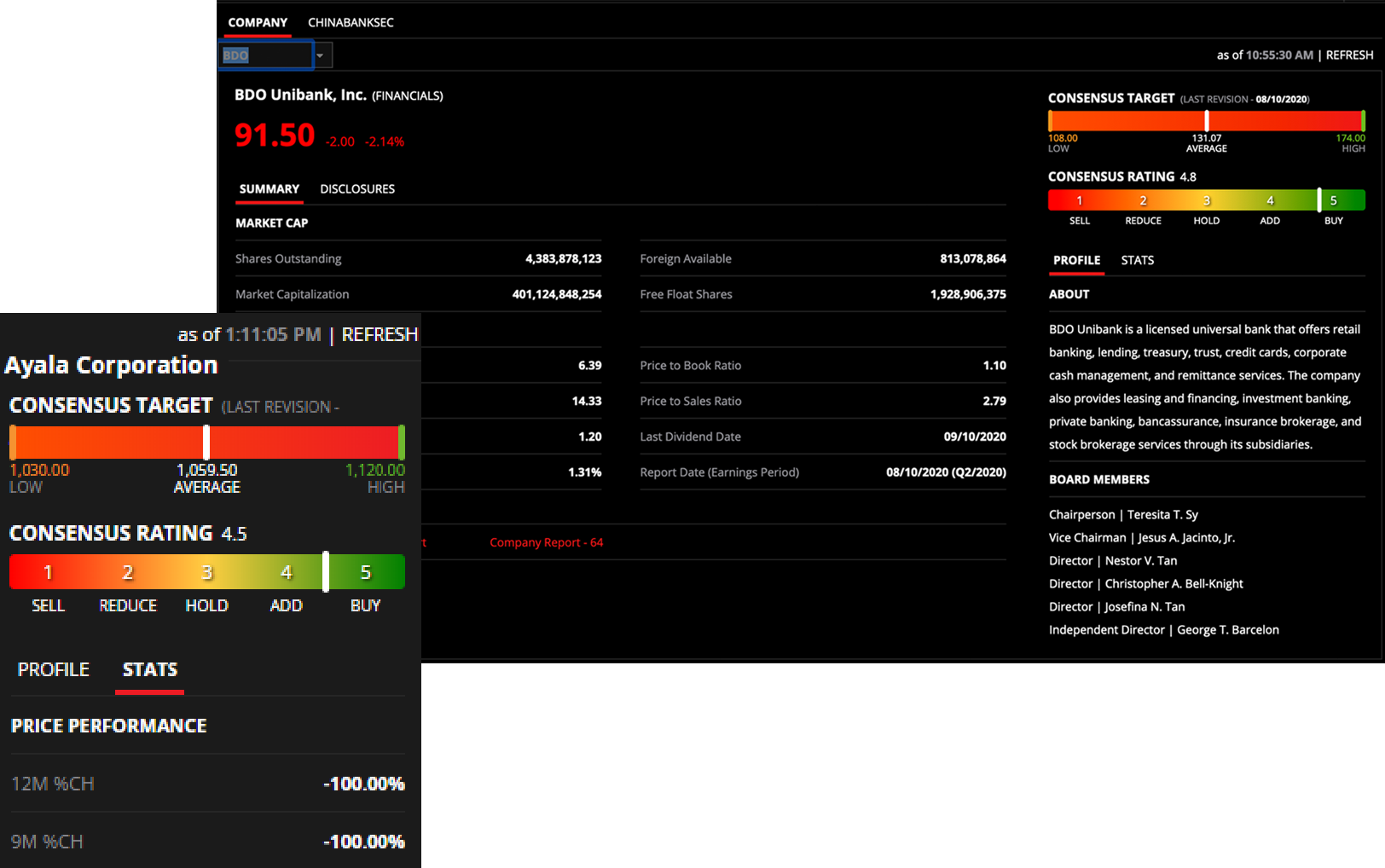This screenshot has width=1385, height=868.
Task: Click Free Float Shares value 1,928,906,375
Action: (x=968, y=294)
